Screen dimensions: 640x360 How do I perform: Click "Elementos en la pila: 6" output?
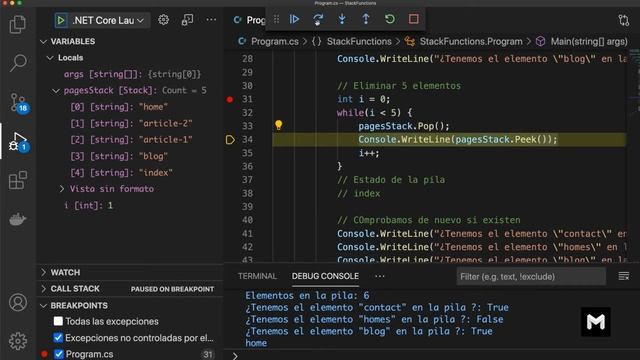point(307,295)
